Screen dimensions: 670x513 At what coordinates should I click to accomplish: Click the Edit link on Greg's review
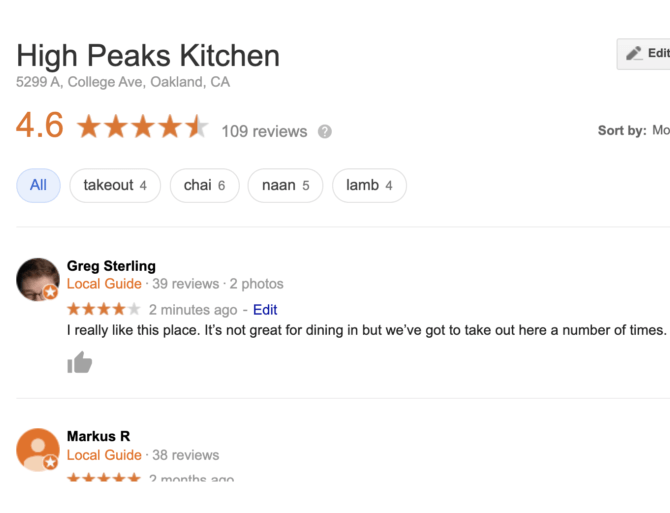tap(265, 310)
